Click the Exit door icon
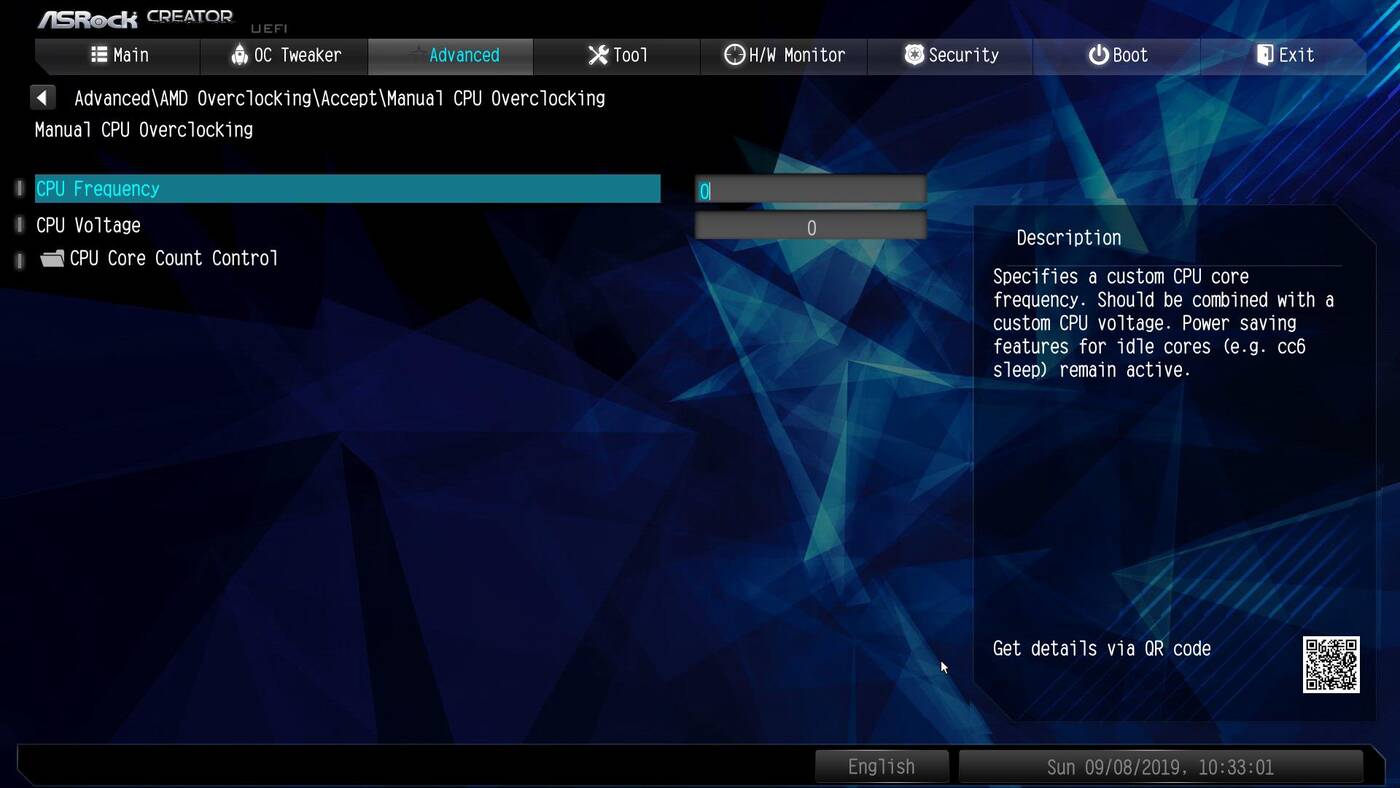1400x788 pixels. (1265, 55)
